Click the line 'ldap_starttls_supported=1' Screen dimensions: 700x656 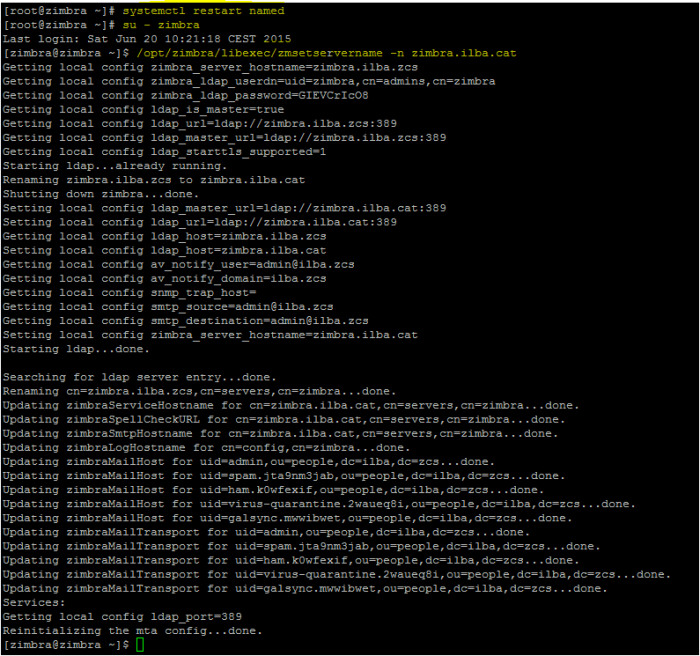coord(164,152)
